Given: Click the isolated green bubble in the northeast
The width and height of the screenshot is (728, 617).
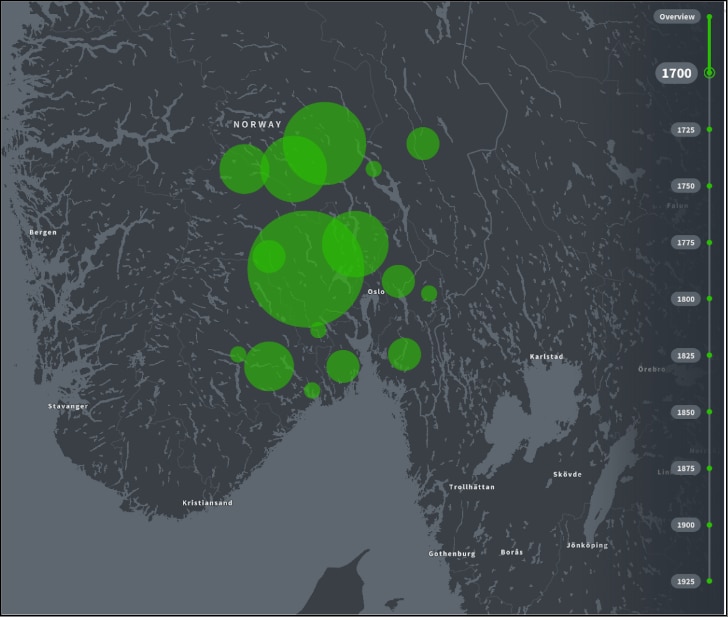Looking at the screenshot, I should pyautogui.click(x=423, y=143).
